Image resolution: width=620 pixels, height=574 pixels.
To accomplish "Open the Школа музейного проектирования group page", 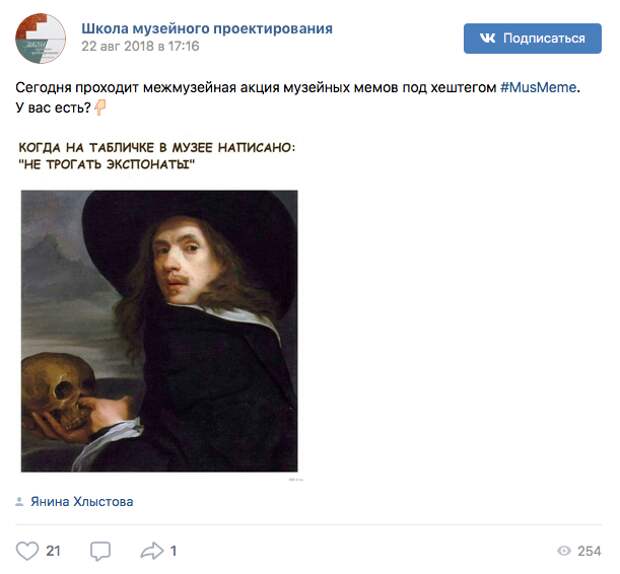I will (207, 28).
